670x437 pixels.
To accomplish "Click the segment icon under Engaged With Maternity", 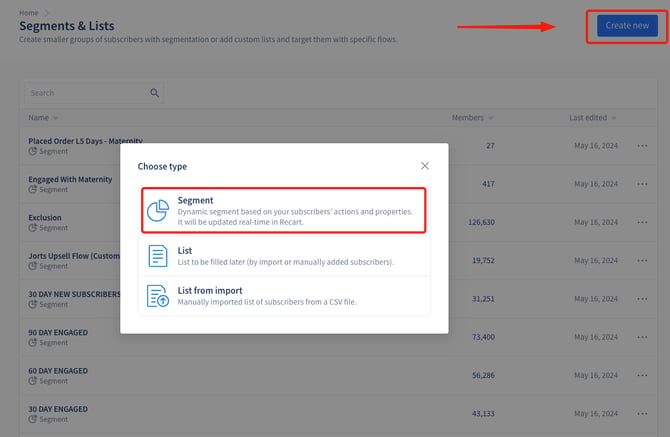I will coord(32,189).
